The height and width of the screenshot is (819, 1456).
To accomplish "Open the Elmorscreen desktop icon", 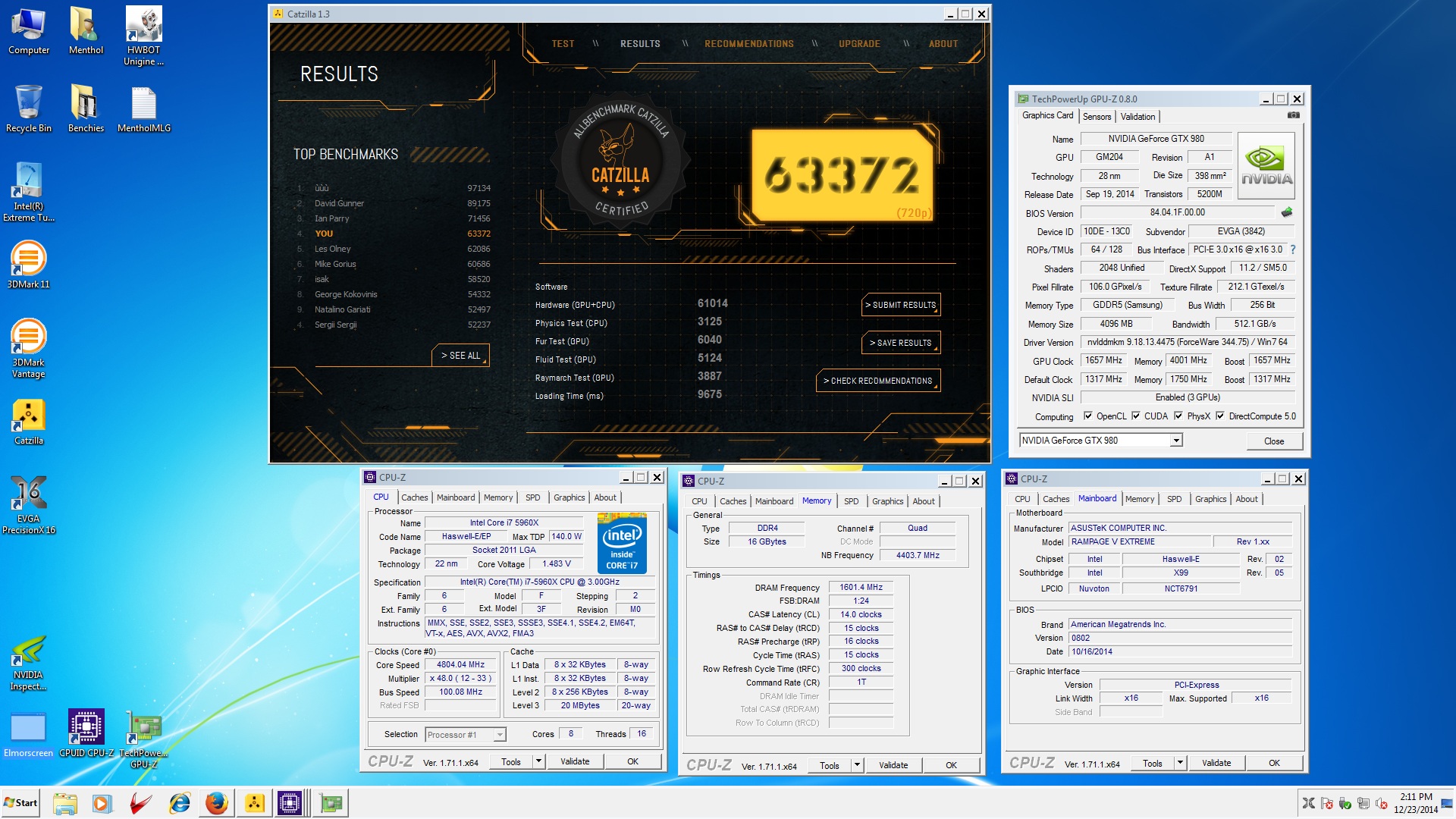I will pyautogui.click(x=29, y=734).
